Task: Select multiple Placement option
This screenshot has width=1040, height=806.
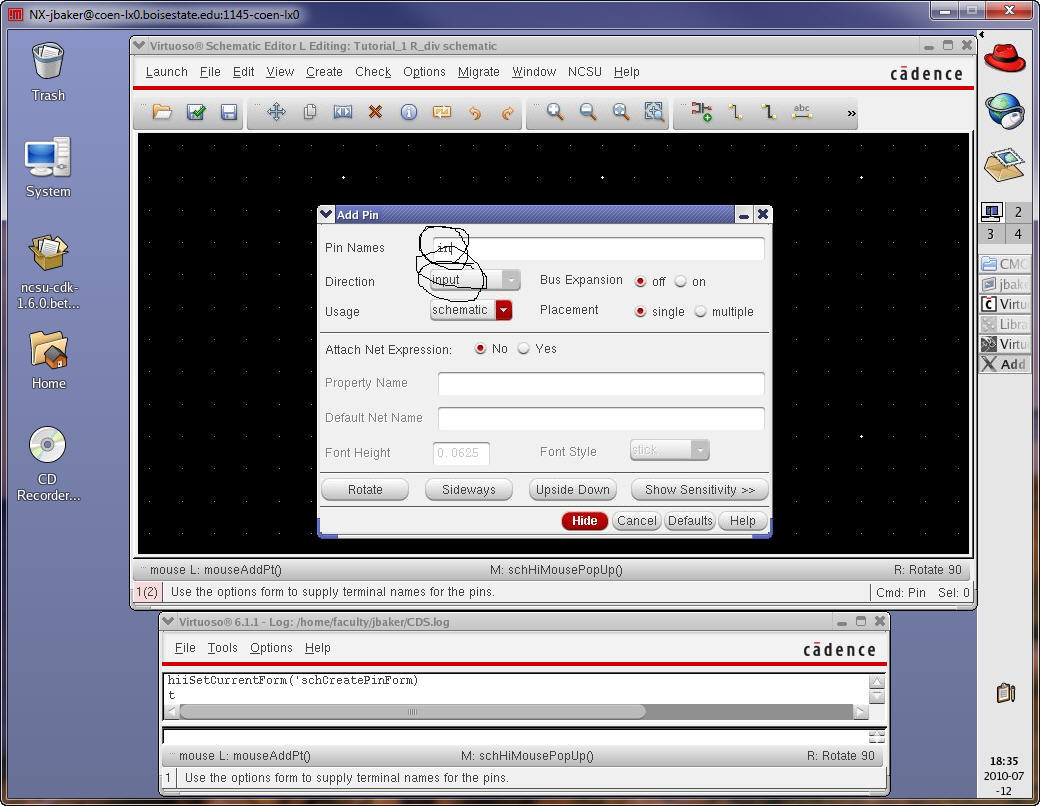Action: [700, 312]
